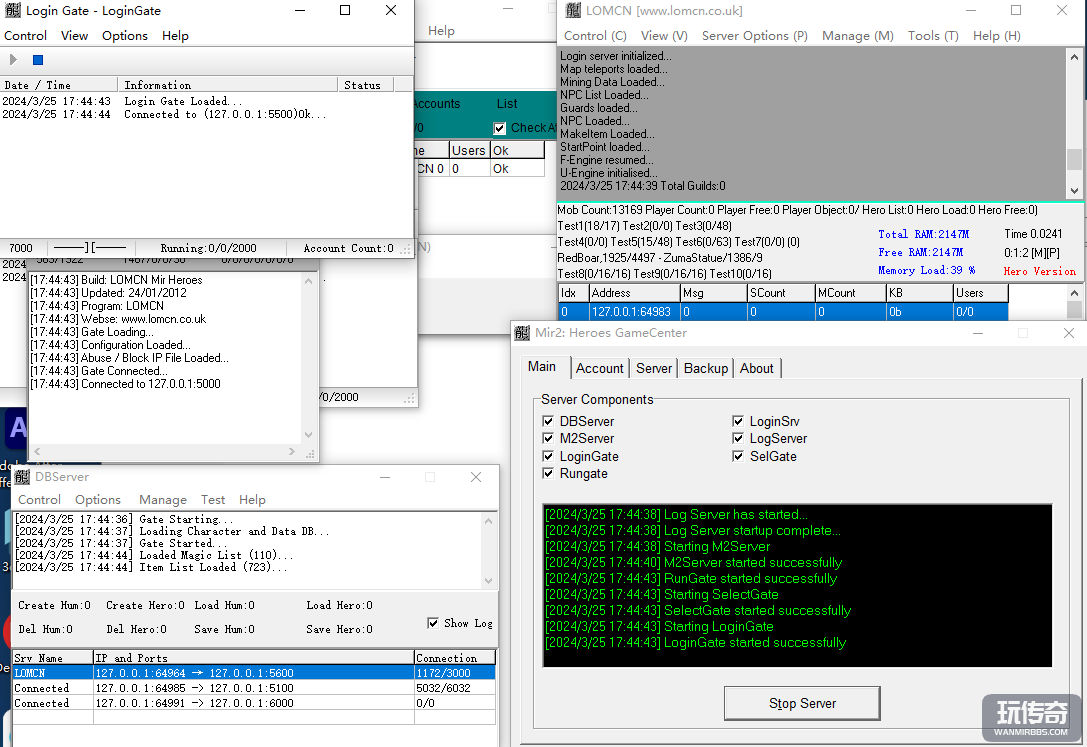The width and height of the screenshot is (1087, 747).
Task: Click the LOMCN window title bar icon
Action: [x=573, y=11]
